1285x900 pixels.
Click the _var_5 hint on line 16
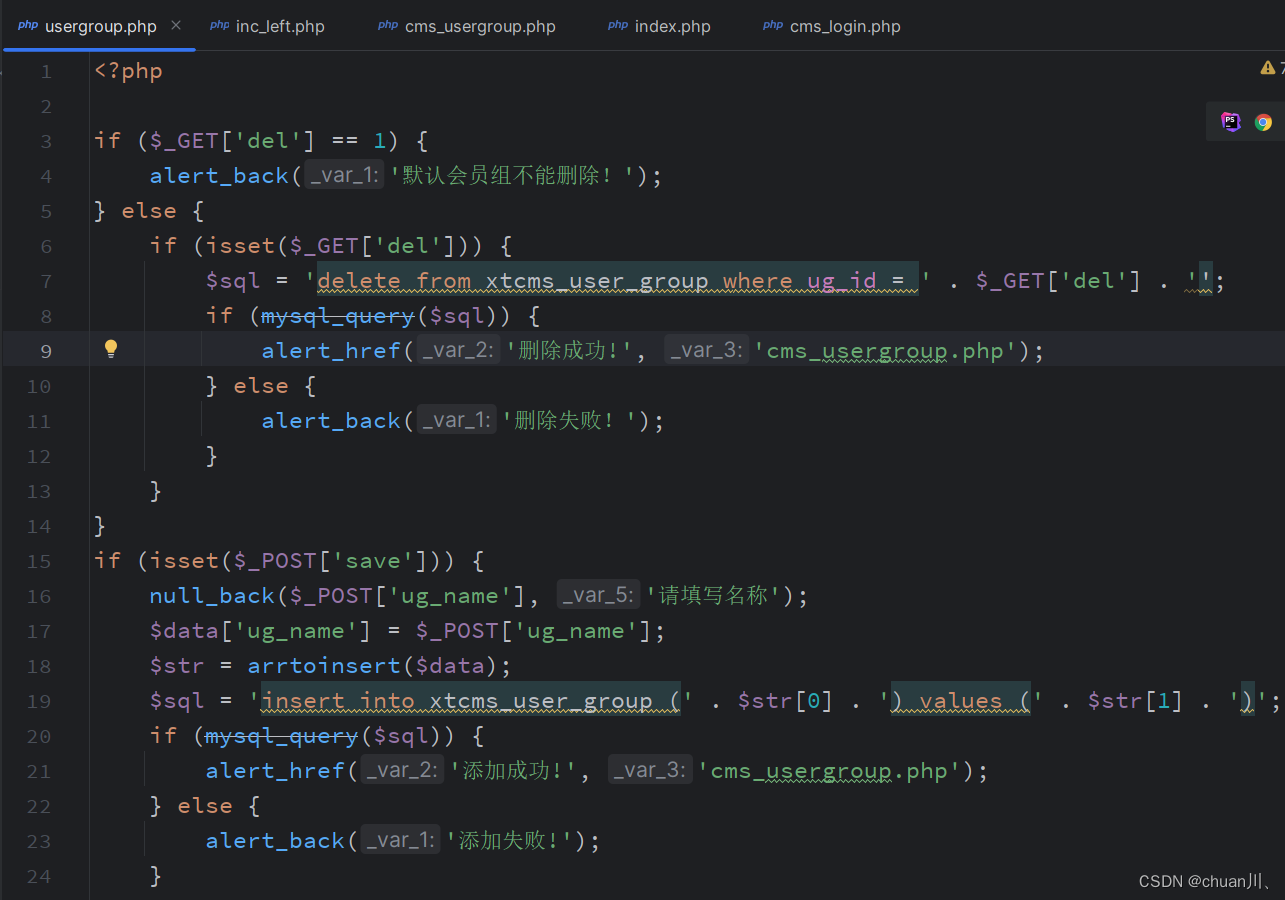(597, 596)
